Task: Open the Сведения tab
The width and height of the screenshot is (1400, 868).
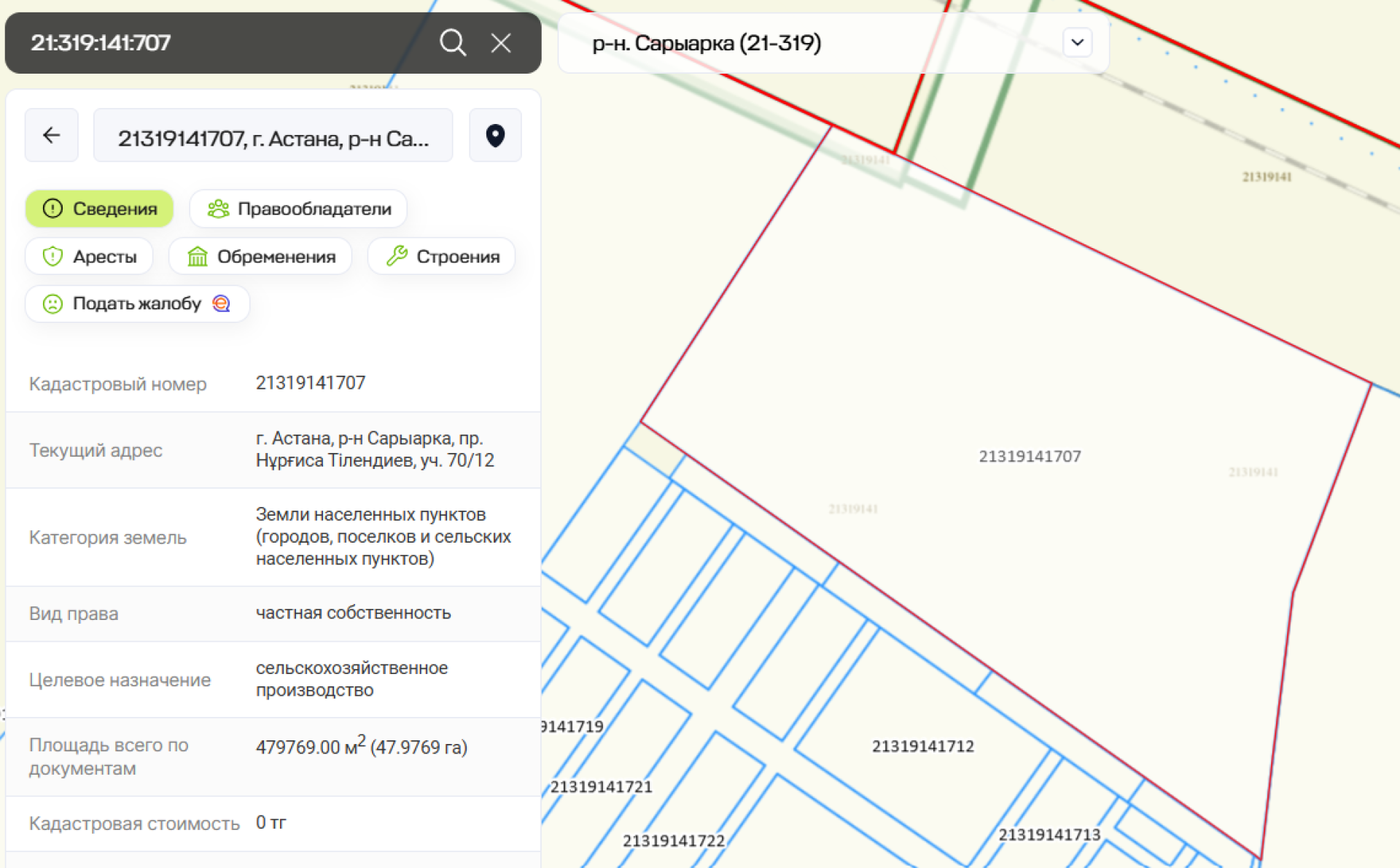Action: (100, 209)
